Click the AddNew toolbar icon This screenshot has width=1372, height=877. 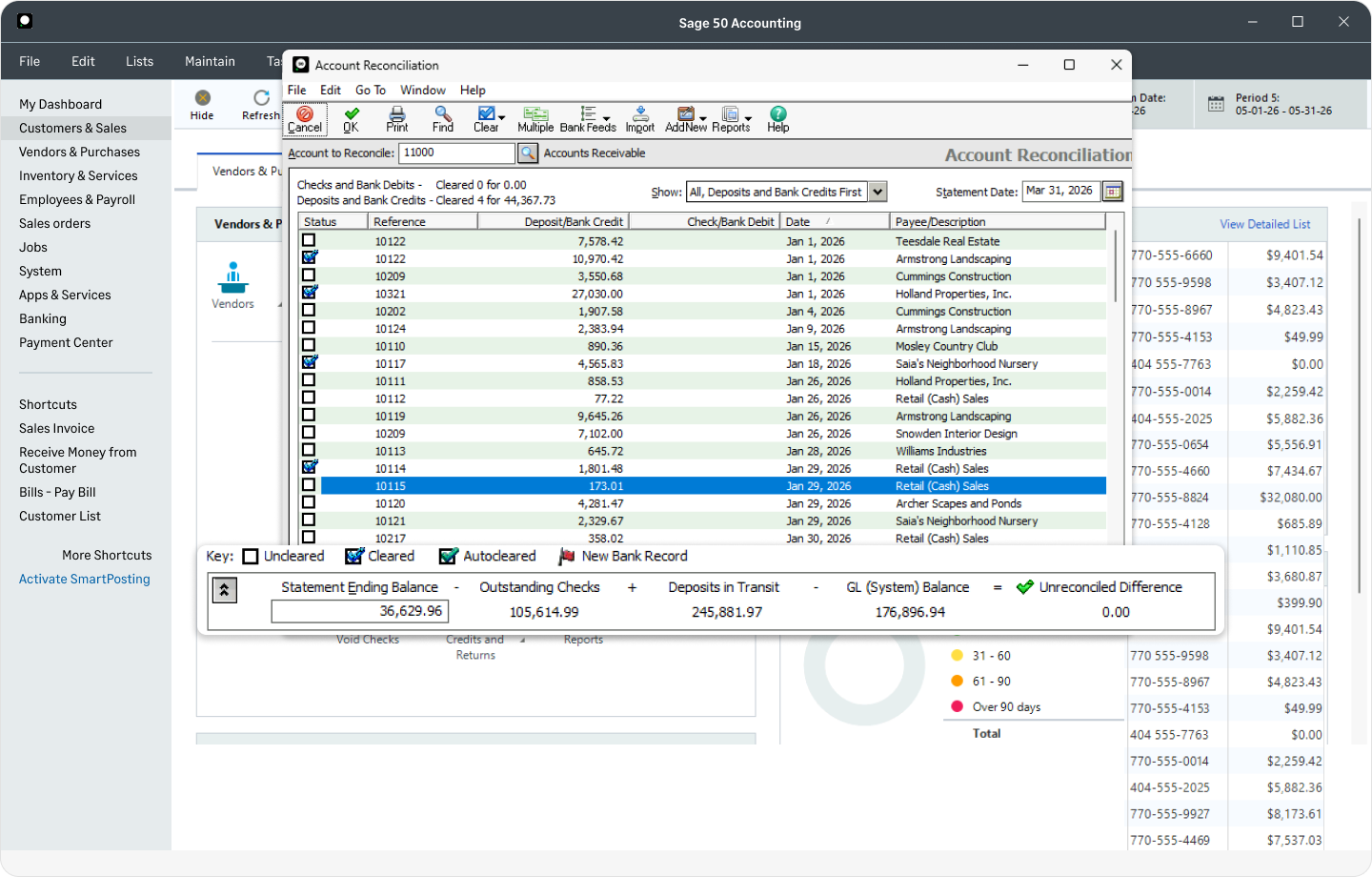[x=685, y=114]
